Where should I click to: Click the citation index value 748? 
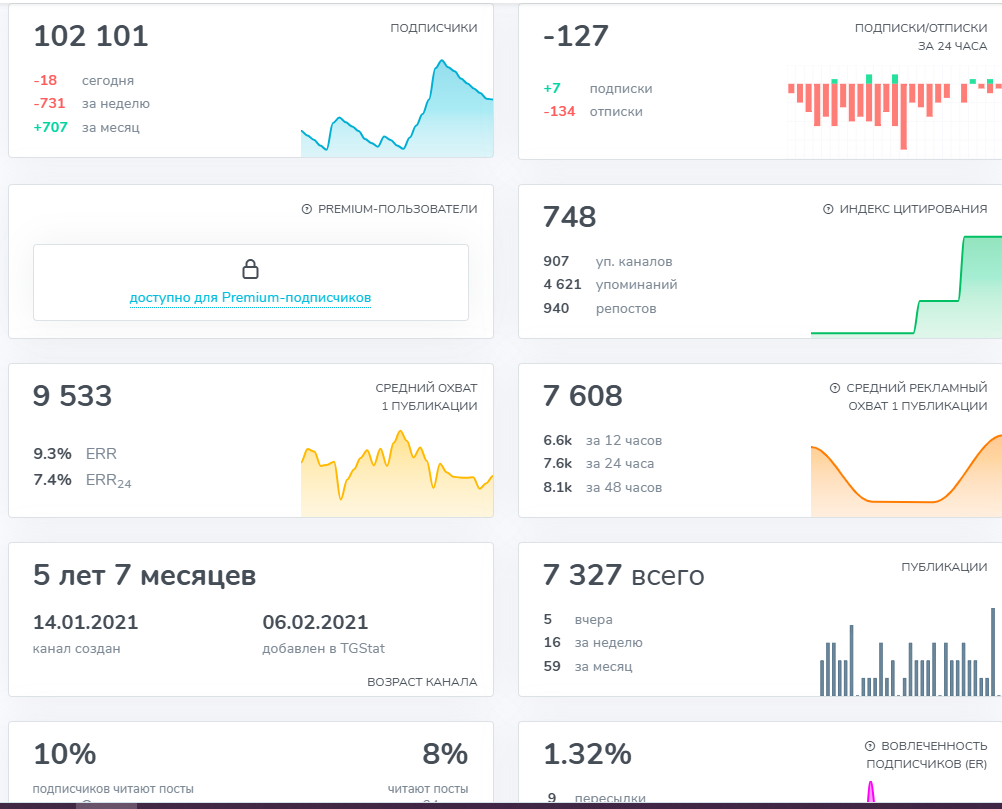[569, 217]
